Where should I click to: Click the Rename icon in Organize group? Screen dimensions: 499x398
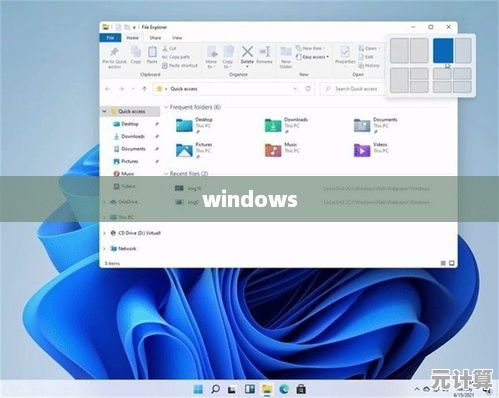point(264,52)
